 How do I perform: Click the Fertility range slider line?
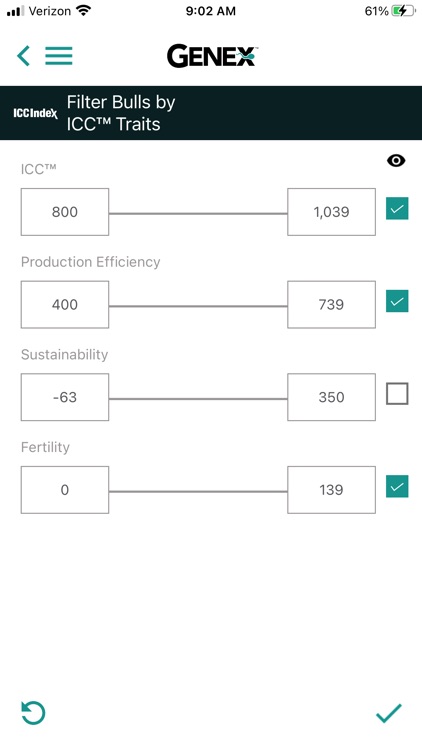(198, 491)
